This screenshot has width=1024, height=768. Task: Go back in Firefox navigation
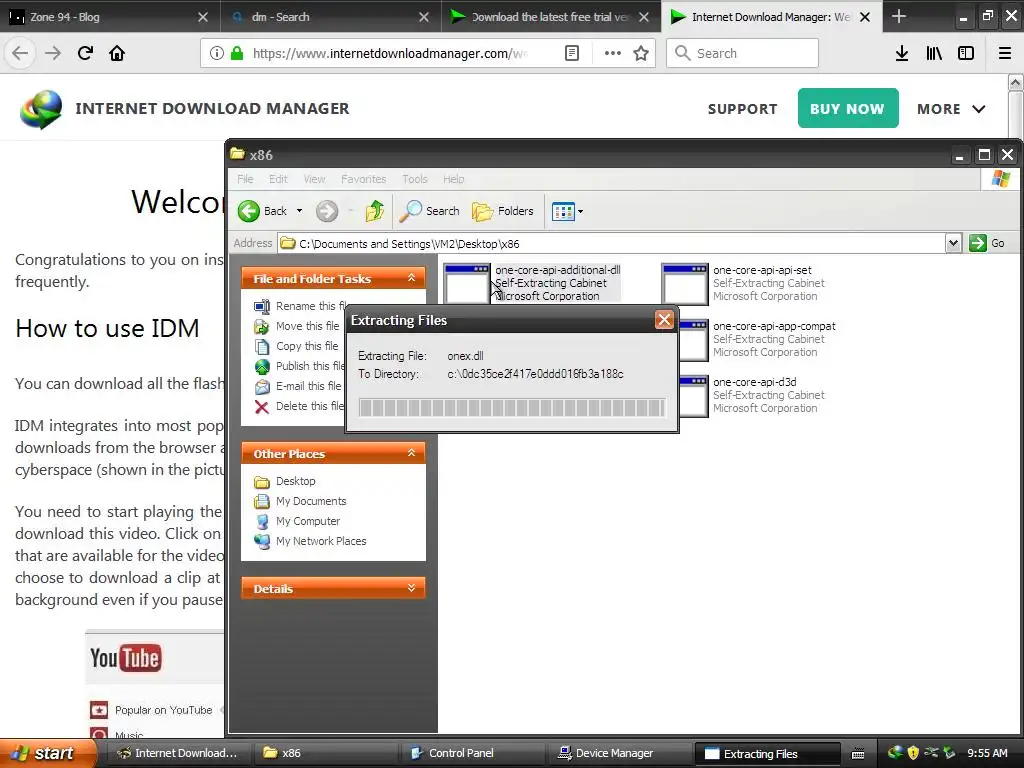pos(20,53)
